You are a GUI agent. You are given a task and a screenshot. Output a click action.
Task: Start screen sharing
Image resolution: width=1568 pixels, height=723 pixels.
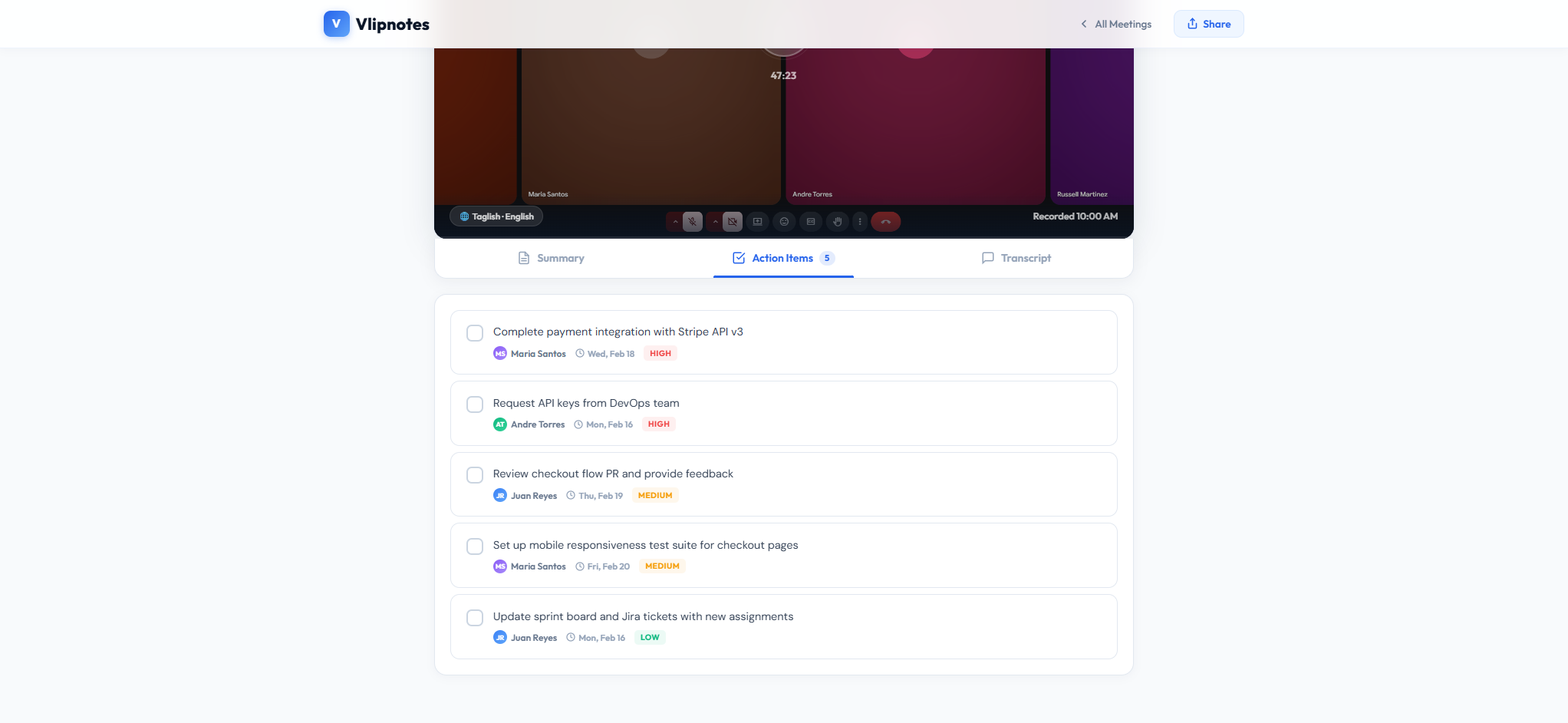[x=757, y=221]
